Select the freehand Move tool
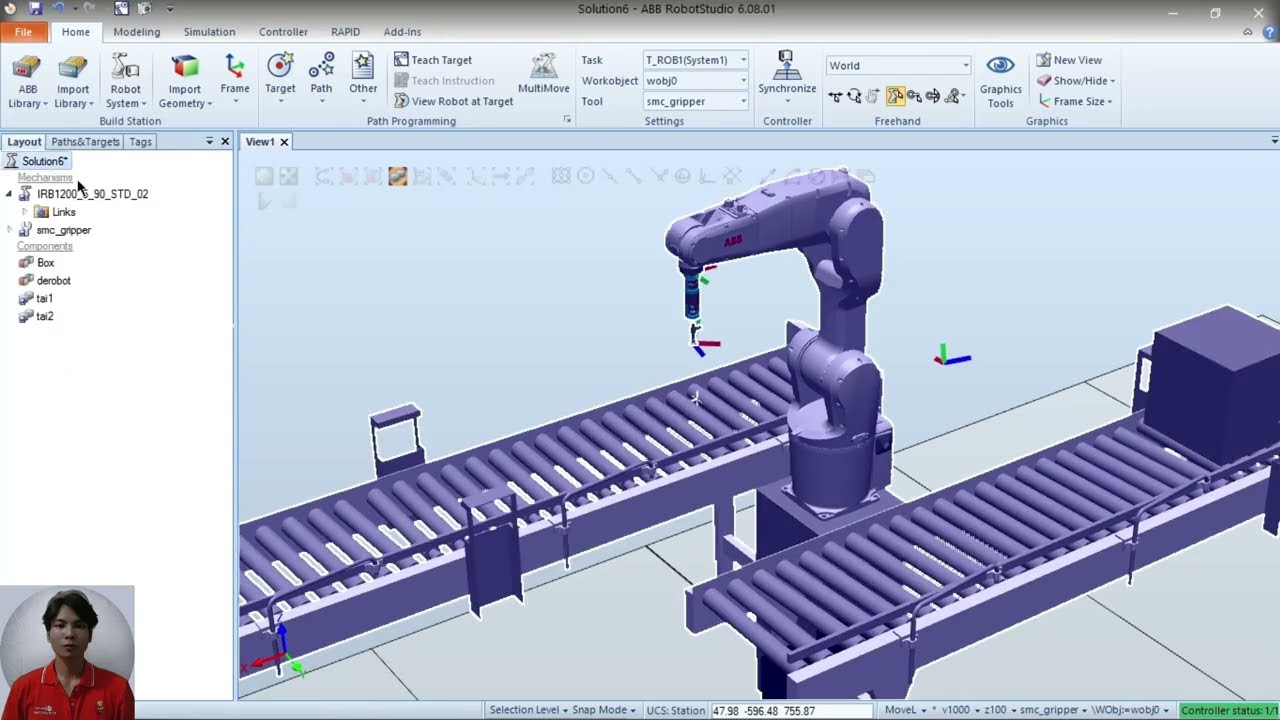 pos(835,96)
